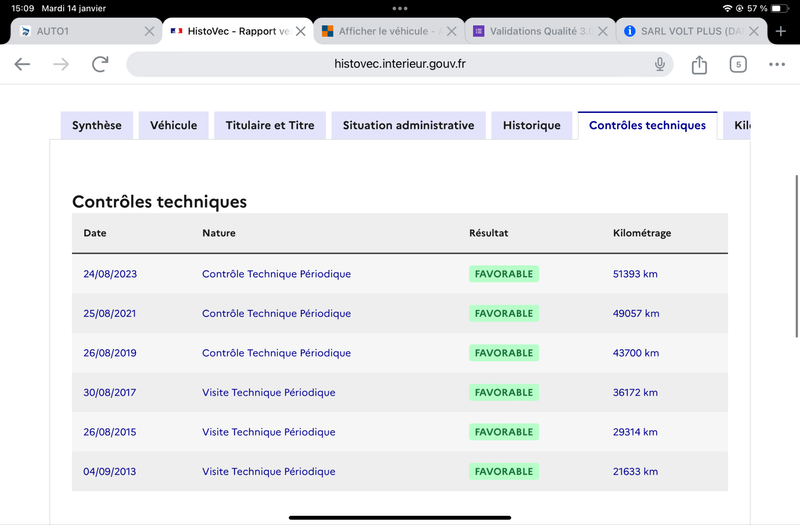Viewport: 800px width, 525px height.
Task: Close the AUTO1 tab
Action: (149, 31)
